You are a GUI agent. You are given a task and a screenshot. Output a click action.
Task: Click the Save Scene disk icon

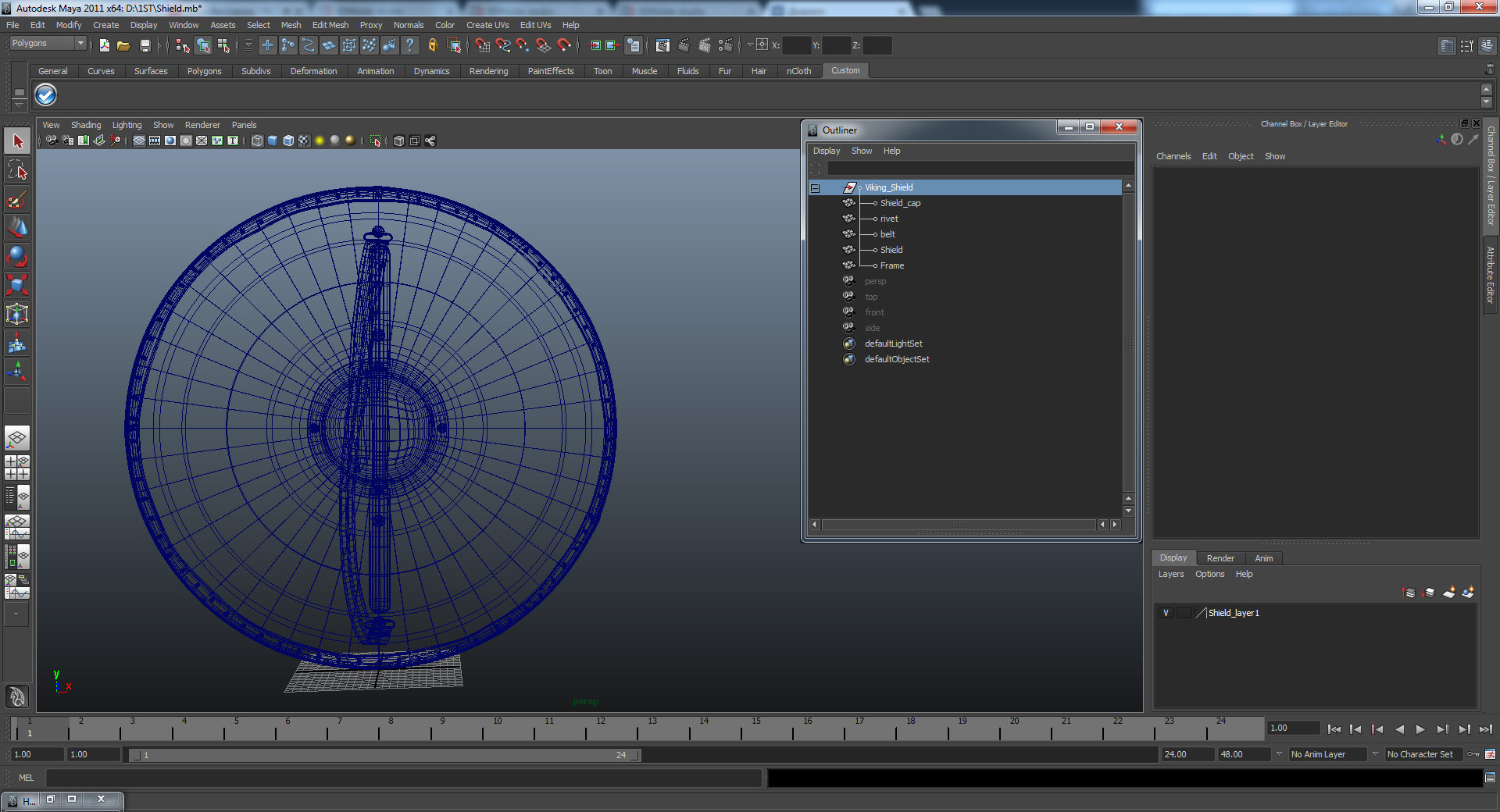[x=145, y=45]
